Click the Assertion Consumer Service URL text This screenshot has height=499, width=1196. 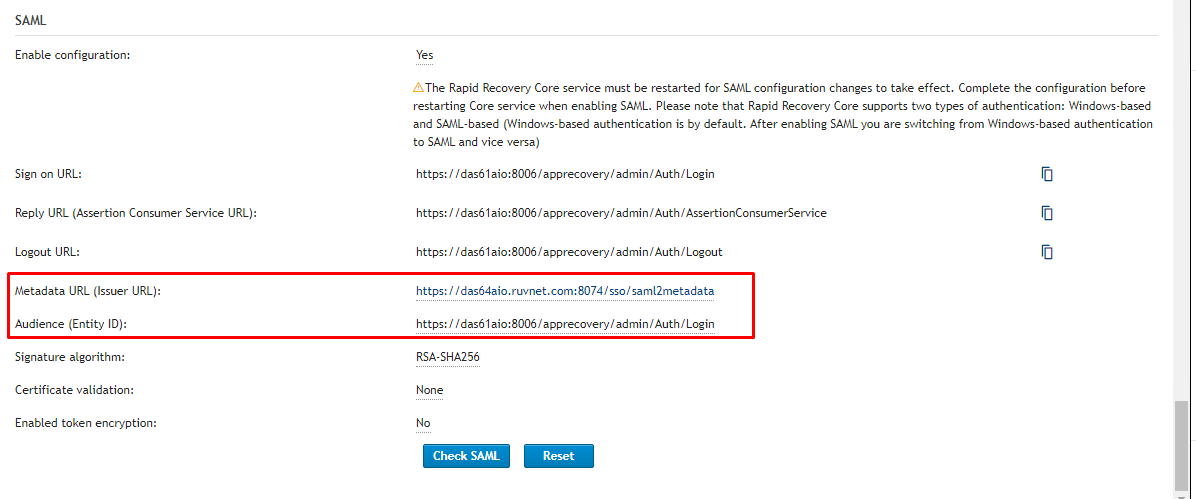coord(621,213)
